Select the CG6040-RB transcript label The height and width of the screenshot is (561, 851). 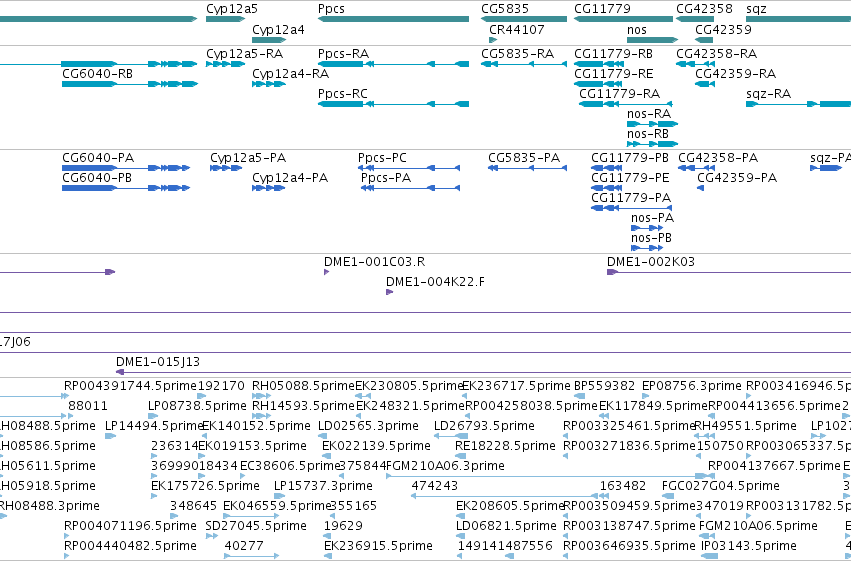tap(98, 74)
